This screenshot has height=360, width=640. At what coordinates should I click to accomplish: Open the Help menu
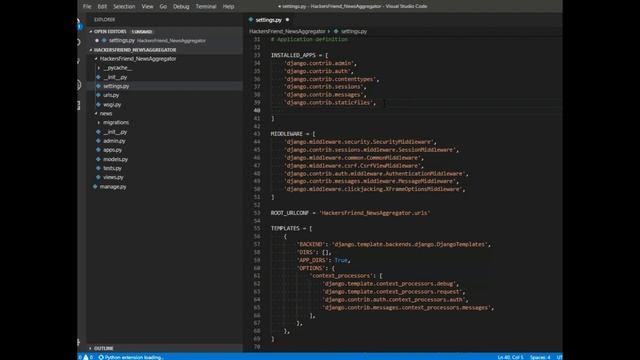click(x=228, y=6)
